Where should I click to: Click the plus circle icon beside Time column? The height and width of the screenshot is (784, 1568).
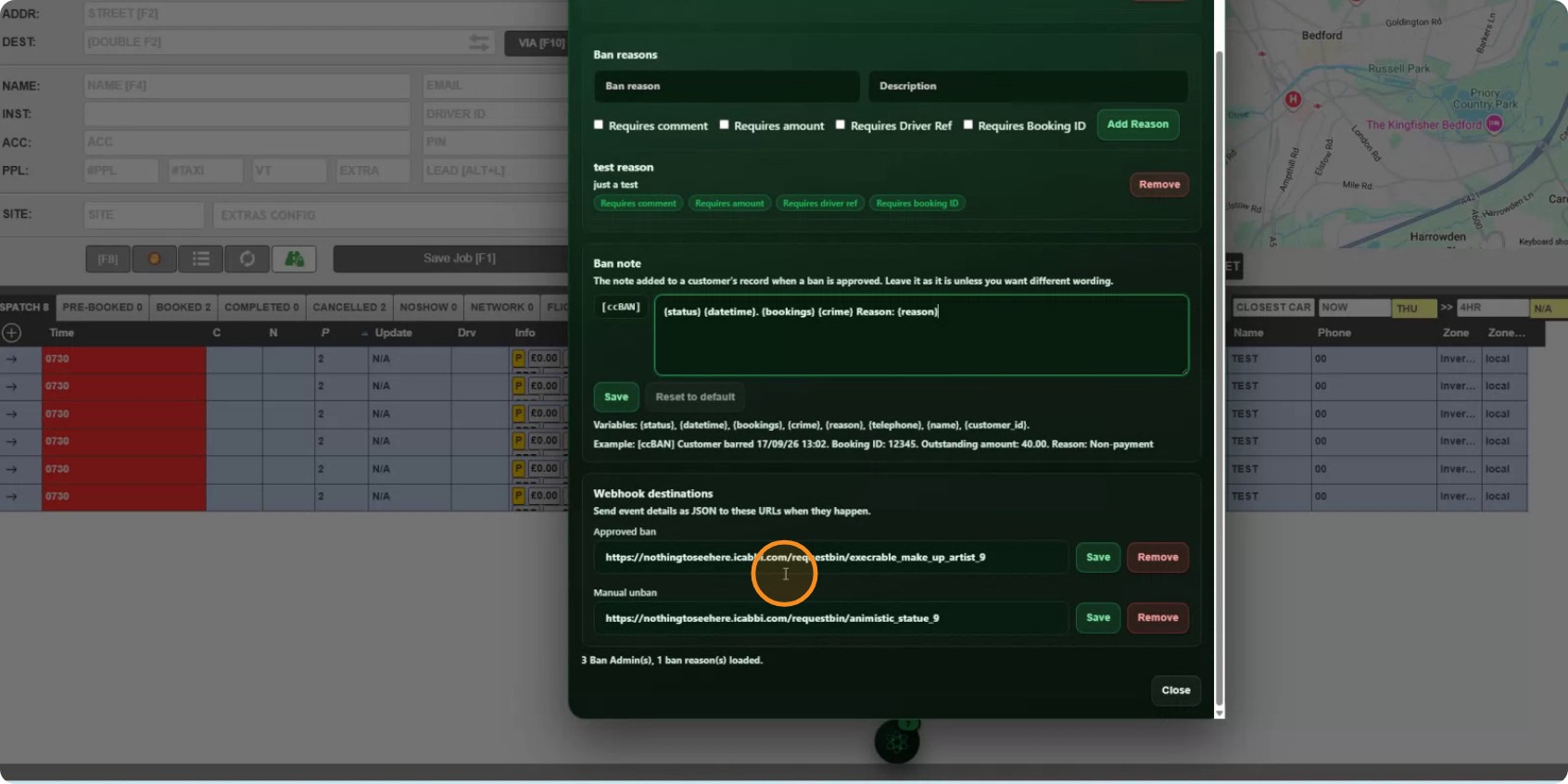(x=11, y=333)
